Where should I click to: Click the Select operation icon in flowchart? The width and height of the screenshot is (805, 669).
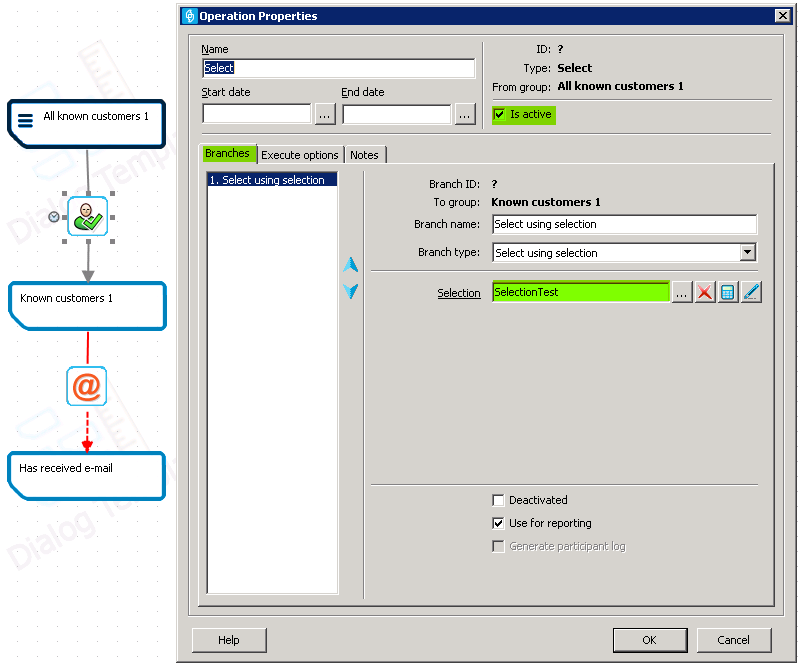coord(87,216)
